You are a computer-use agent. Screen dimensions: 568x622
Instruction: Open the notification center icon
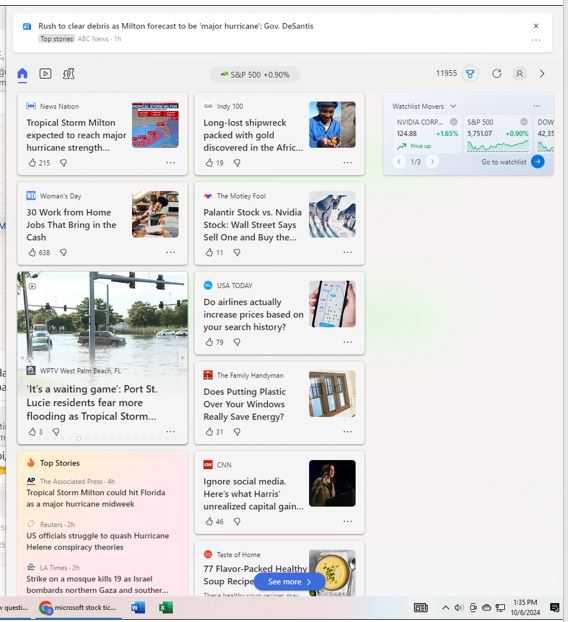555,608
